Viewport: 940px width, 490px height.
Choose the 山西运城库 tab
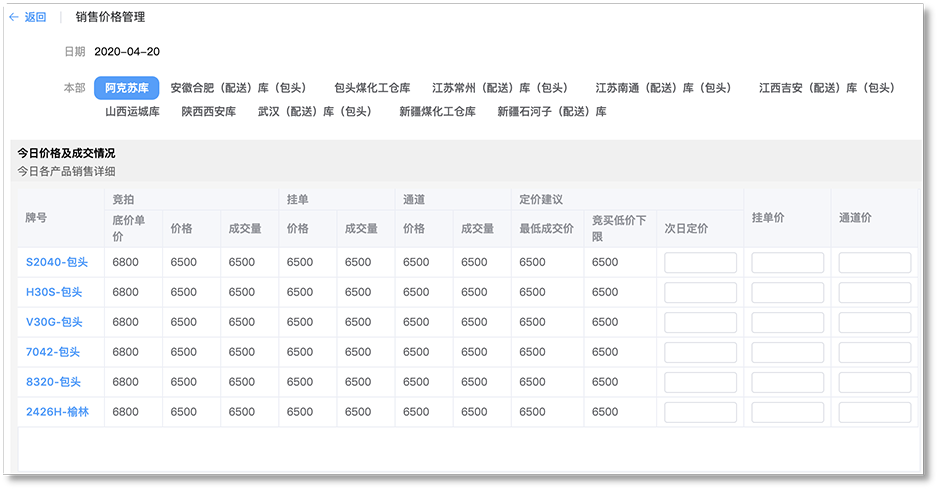click(132, 112)
